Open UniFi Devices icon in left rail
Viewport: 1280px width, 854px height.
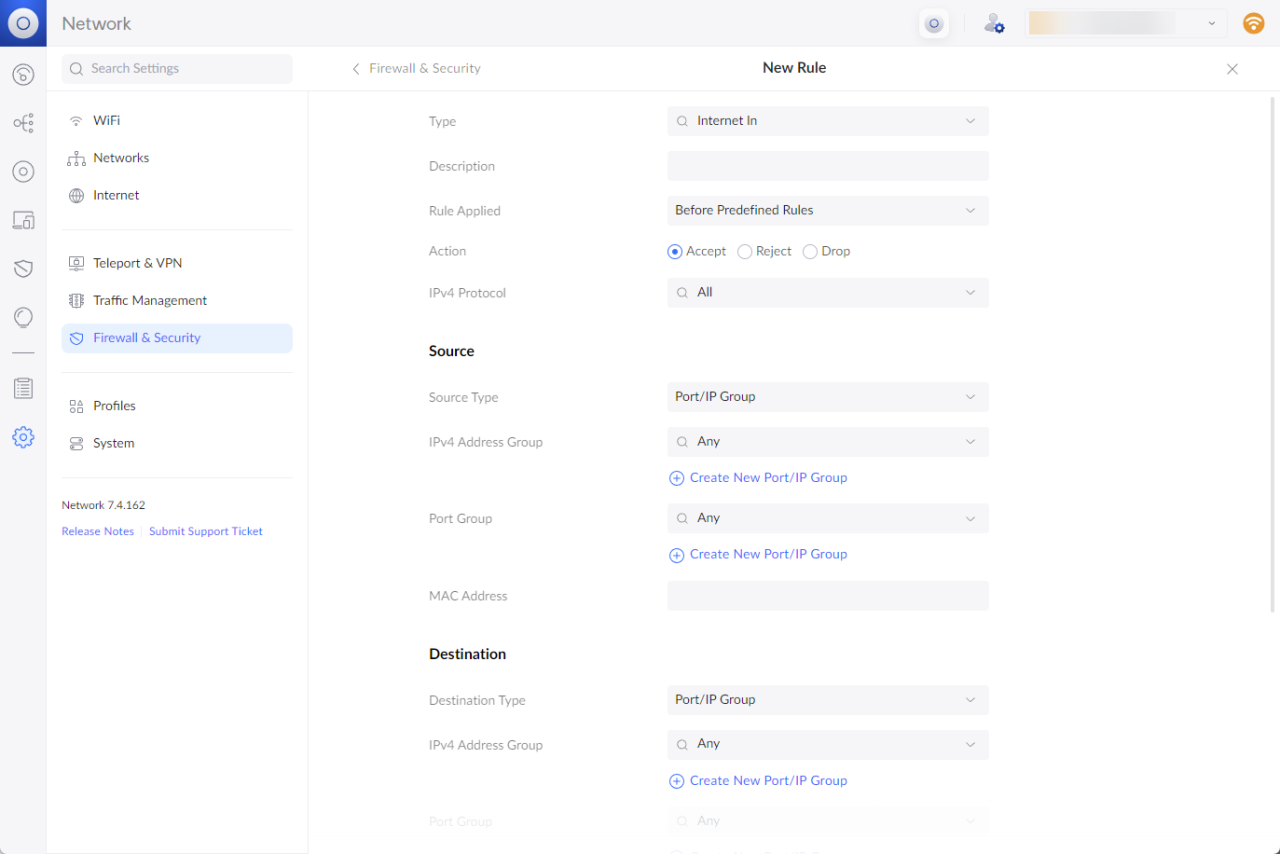23,172
